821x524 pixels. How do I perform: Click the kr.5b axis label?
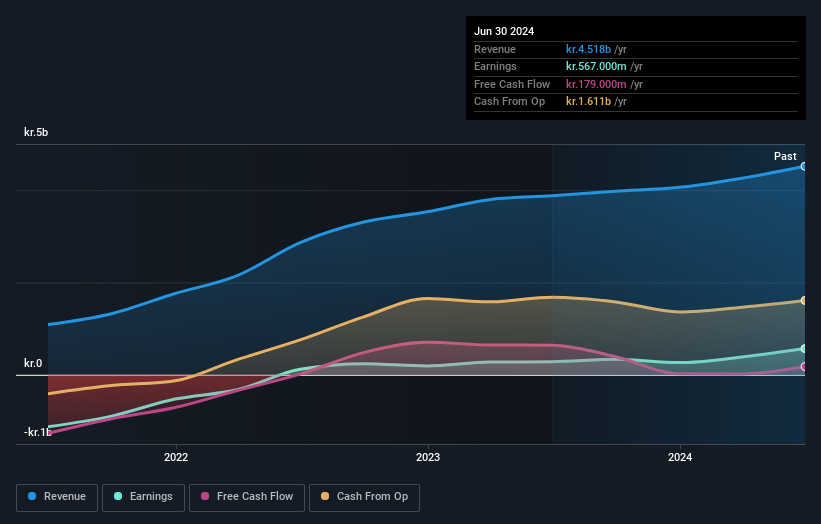coord(36,132)
